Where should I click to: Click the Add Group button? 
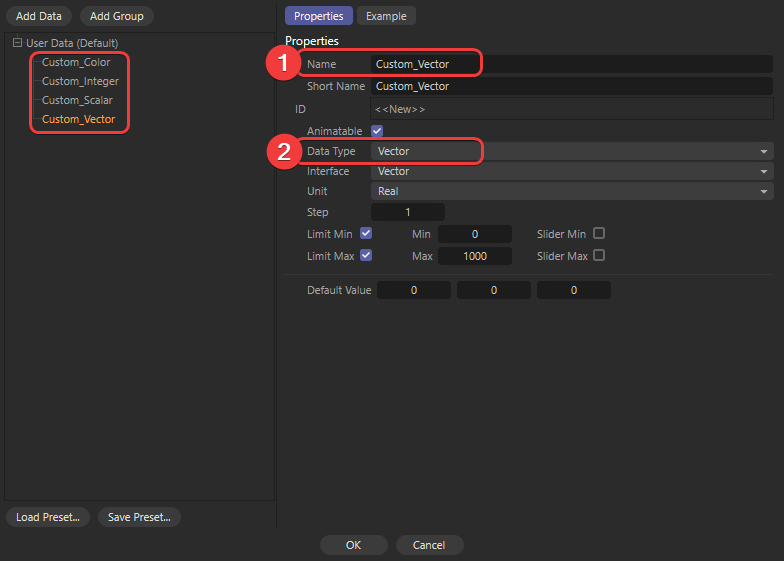click(116, 16)
